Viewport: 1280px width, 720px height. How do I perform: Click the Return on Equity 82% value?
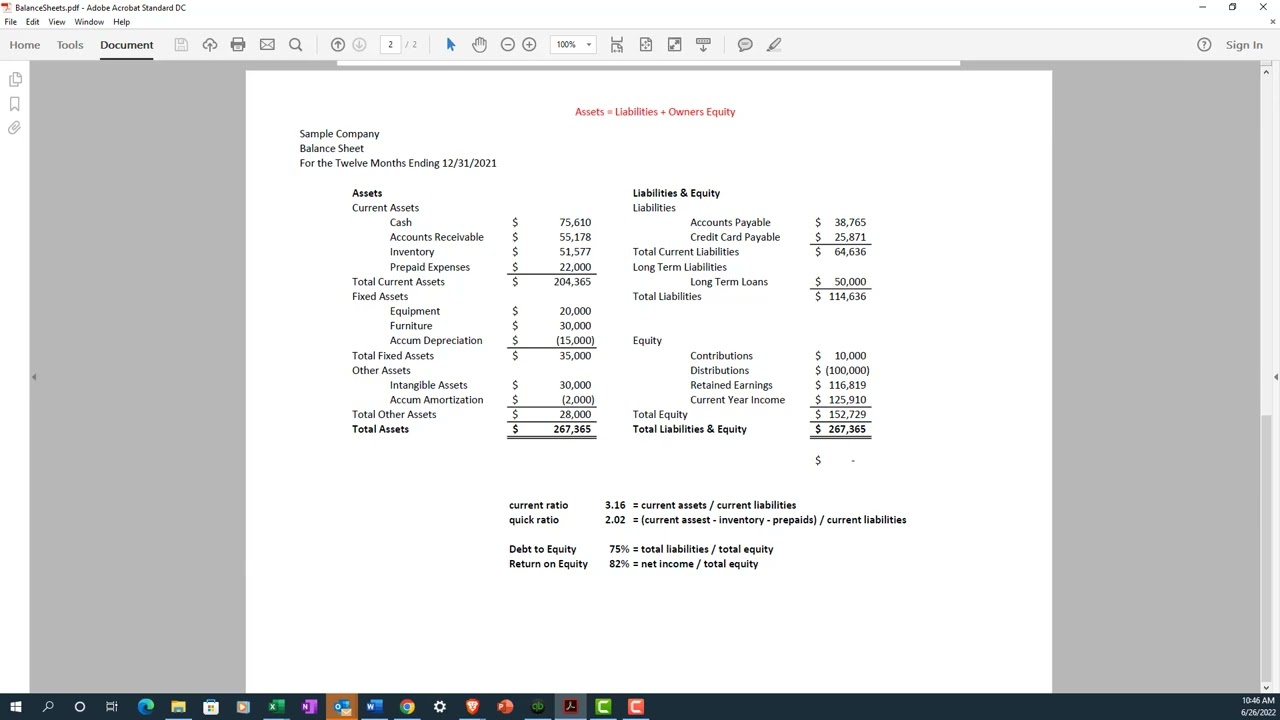point(619,564)
